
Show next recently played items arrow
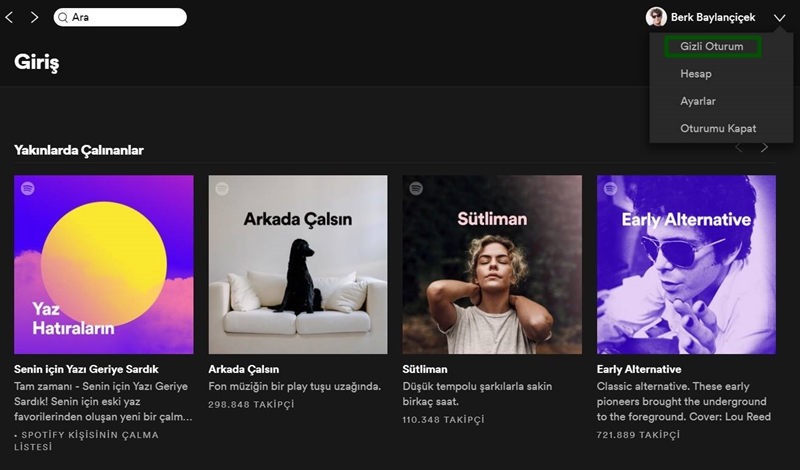(x=764, y=147)
